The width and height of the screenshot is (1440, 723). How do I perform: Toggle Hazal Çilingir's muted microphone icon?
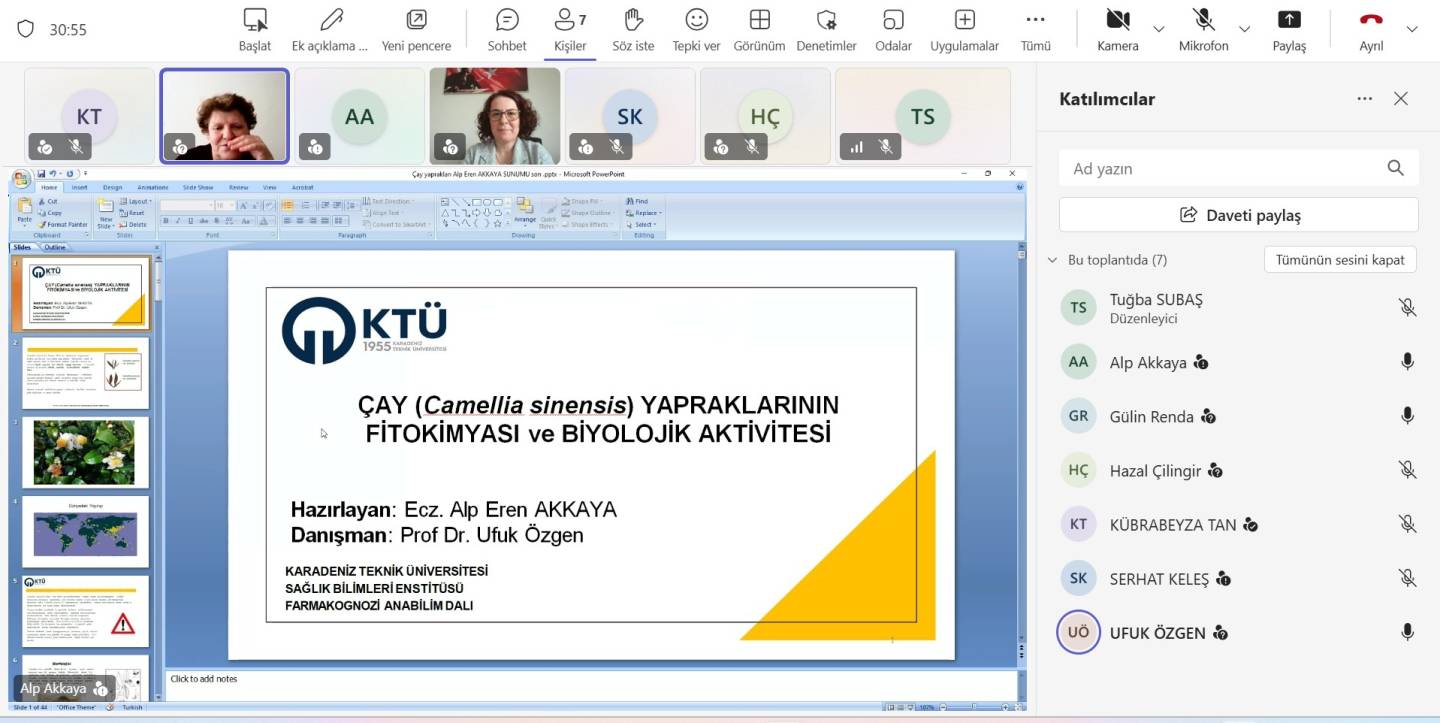click(x=1407, y=470)
